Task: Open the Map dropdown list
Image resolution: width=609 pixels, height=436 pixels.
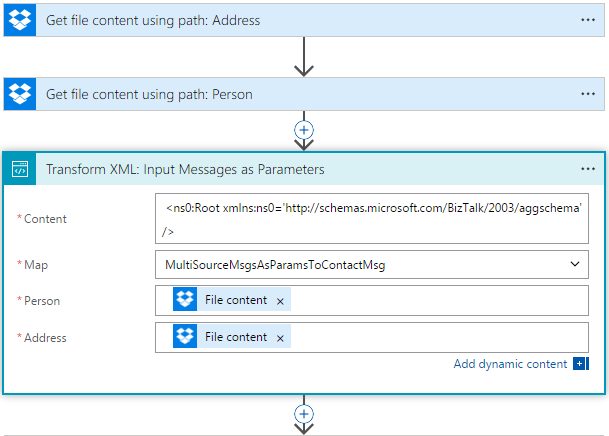Action: pos(575,264)
